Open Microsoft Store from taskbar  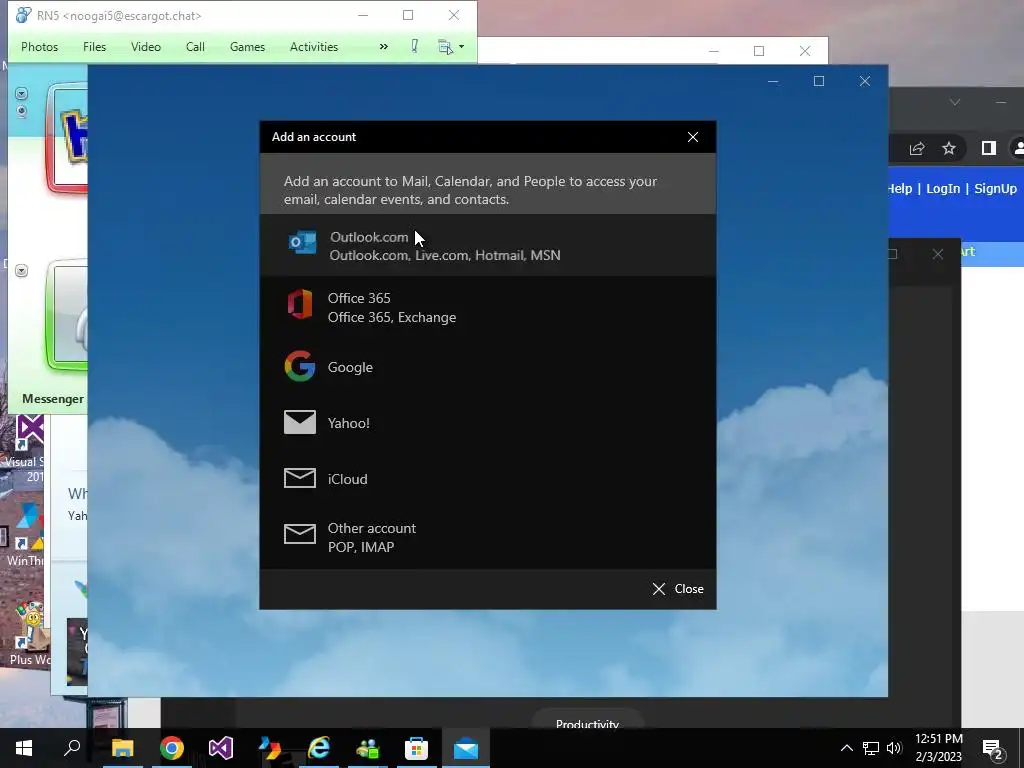pos(417,748)
